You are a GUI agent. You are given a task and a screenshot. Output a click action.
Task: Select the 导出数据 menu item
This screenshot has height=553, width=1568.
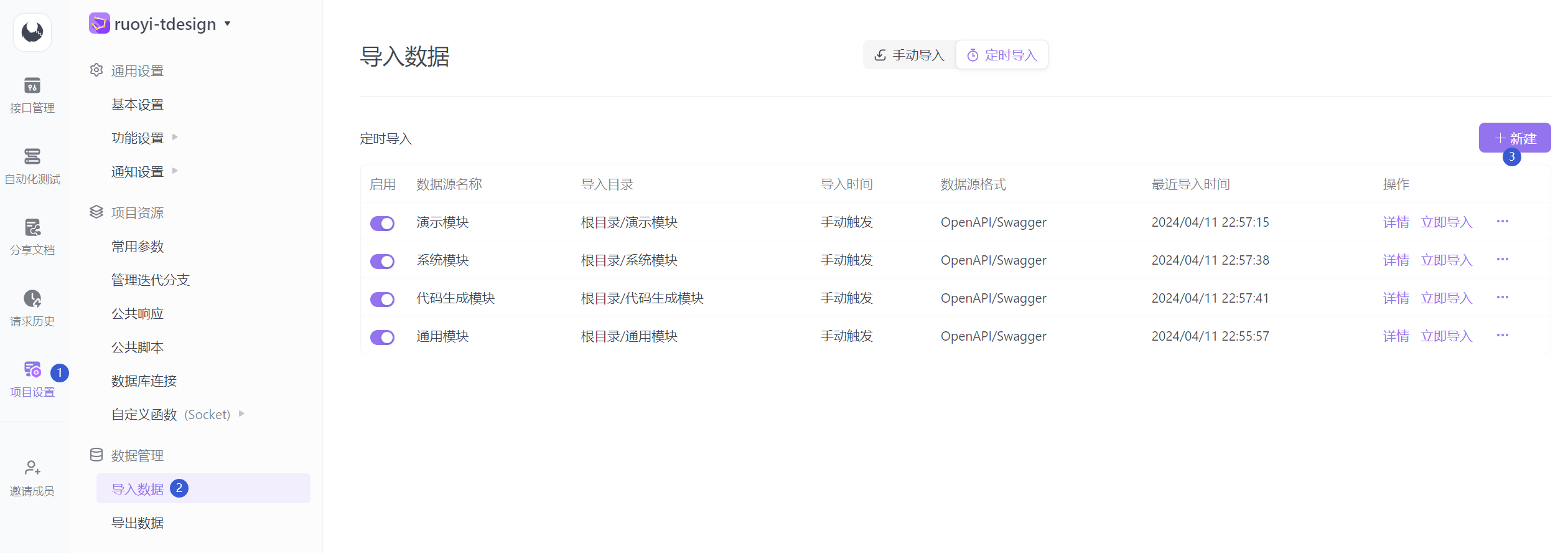[x=138, y=523]
